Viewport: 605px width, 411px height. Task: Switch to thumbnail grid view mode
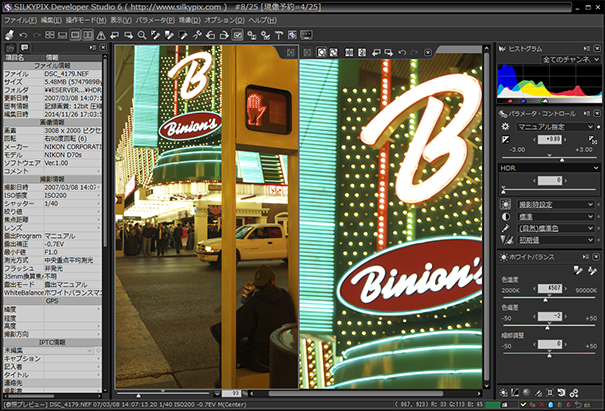click(50, 35)
